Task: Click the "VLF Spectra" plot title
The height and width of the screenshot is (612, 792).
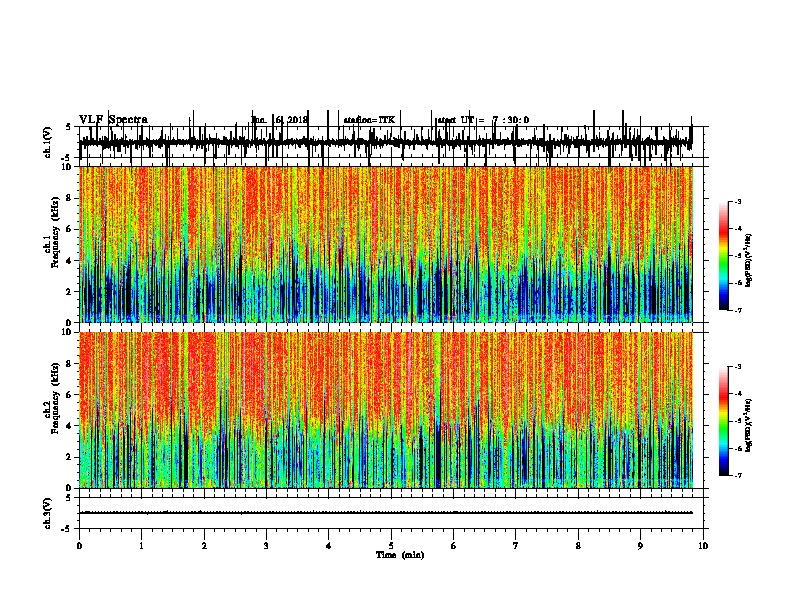Action: click(x=113, y=120)
